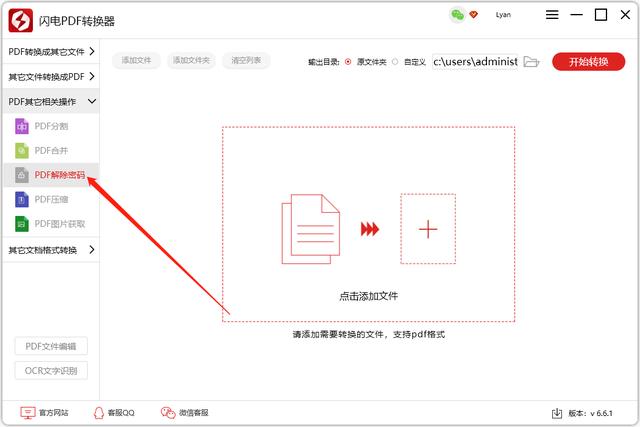The image size is (640, 427).
Task: Select PDF合并 menu item
Action: (x=51, y=151)
